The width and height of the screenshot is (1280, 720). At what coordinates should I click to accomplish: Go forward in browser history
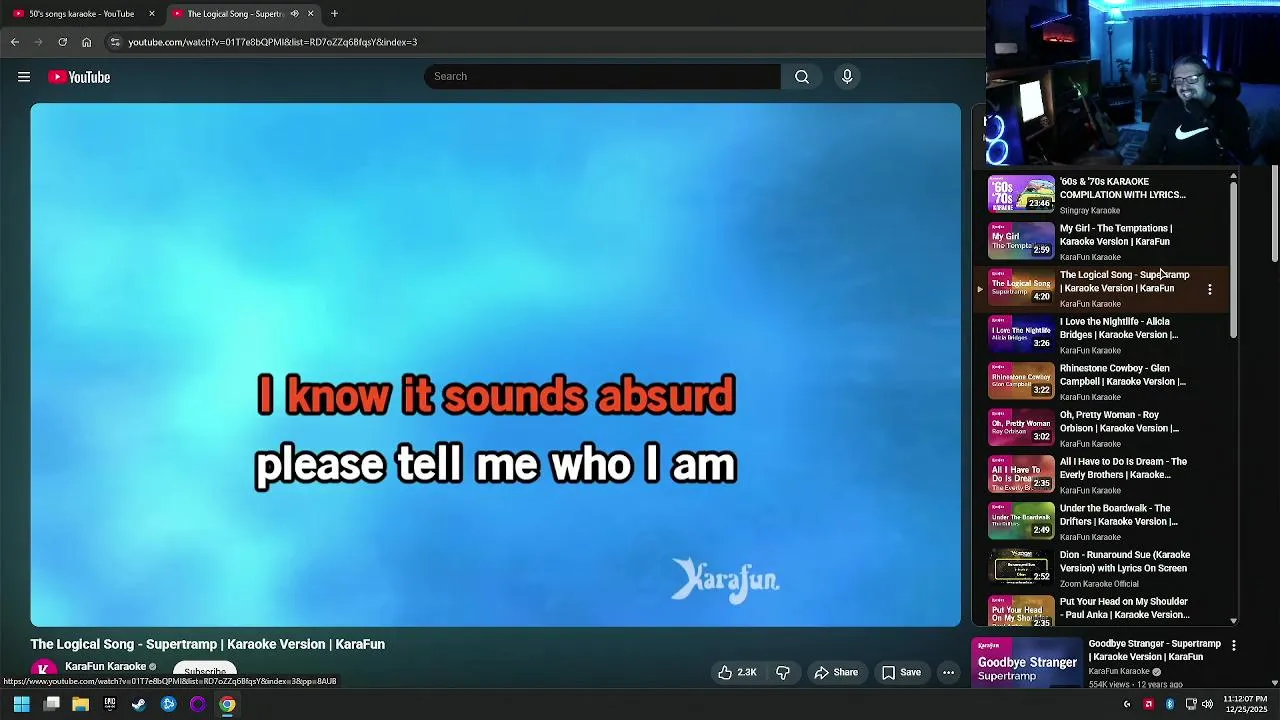[38, 42]
